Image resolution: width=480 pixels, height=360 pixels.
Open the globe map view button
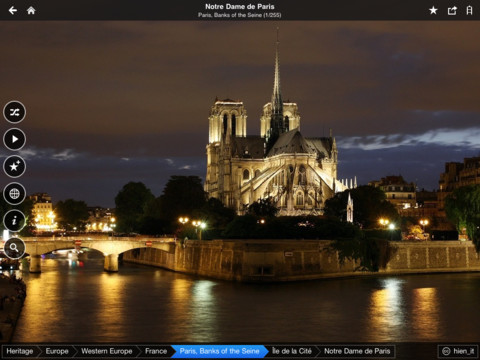[x=14, y=193]
